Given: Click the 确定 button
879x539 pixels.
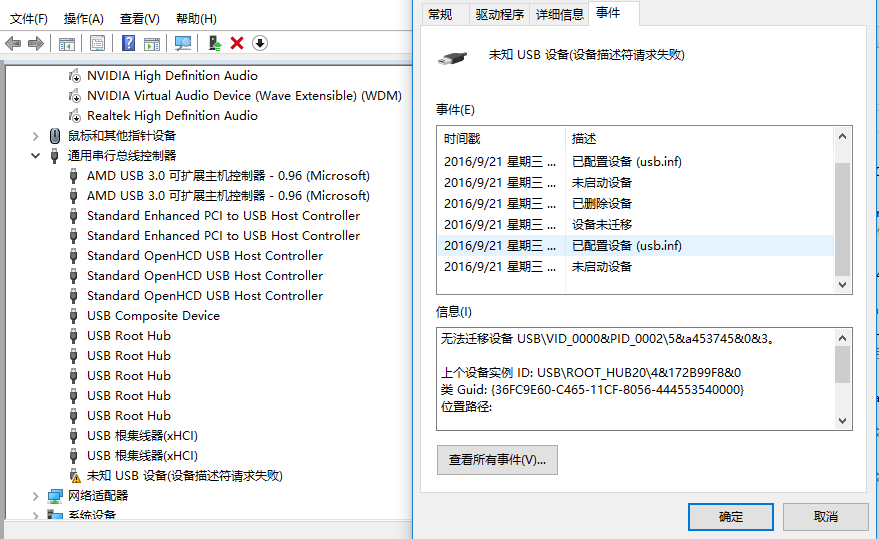Looking at the screenshot, I should point(730,517).
